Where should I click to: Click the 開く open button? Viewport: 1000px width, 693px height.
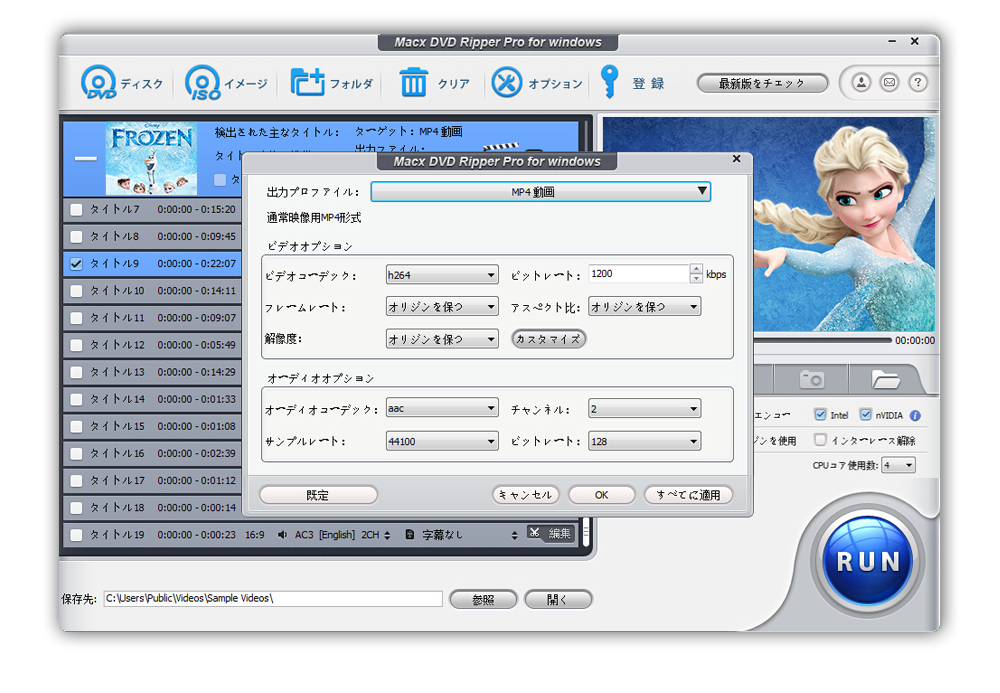(558, 599)
